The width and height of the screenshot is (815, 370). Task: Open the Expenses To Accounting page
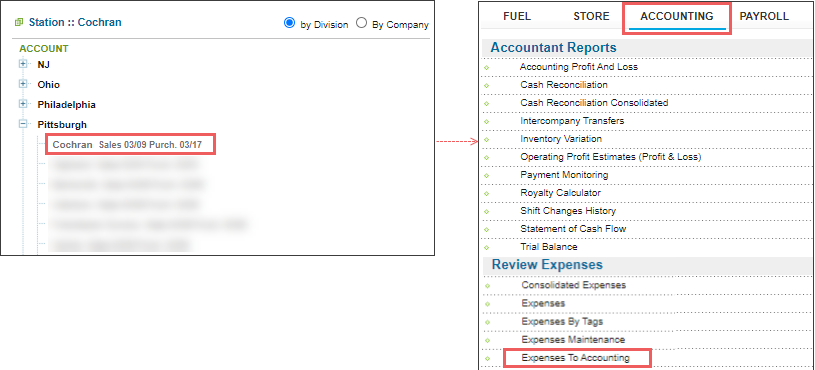[x=575, y=358]
